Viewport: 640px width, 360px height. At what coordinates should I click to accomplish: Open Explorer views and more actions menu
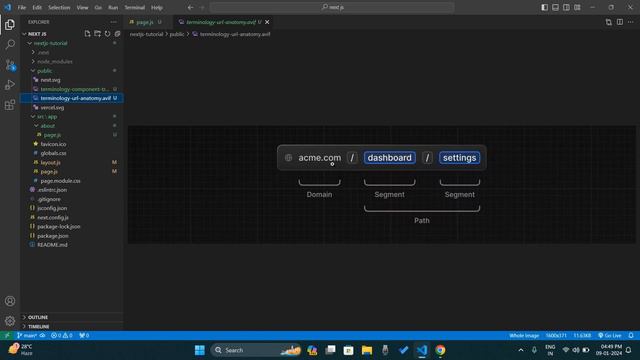(x=113, y=22)
